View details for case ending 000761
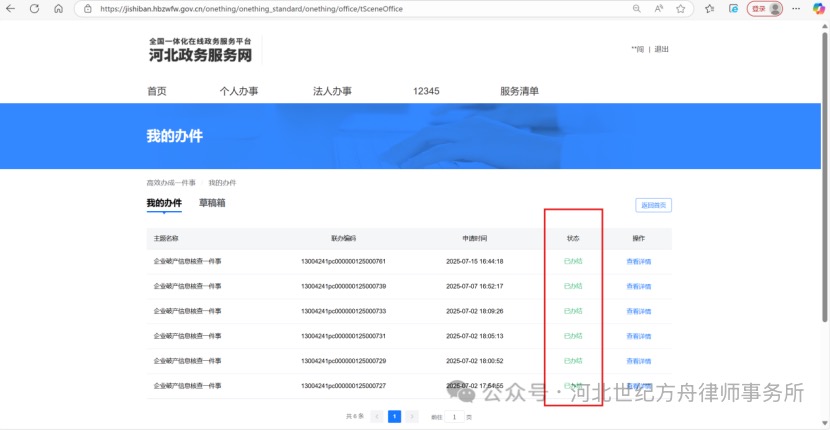 click(x=638, y=262)
